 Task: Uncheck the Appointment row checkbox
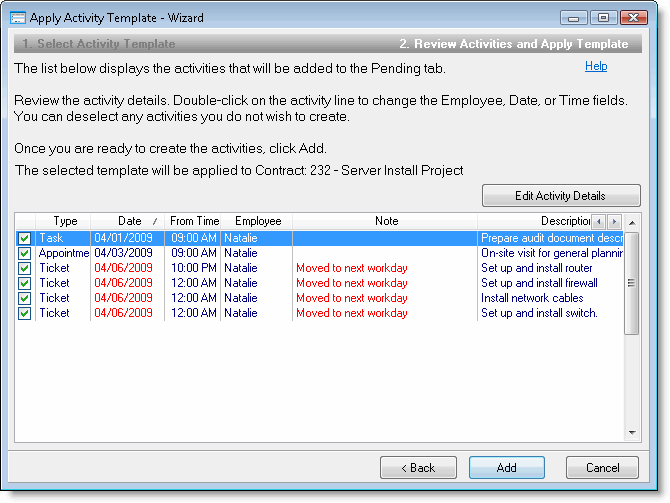tap(24, 253)
